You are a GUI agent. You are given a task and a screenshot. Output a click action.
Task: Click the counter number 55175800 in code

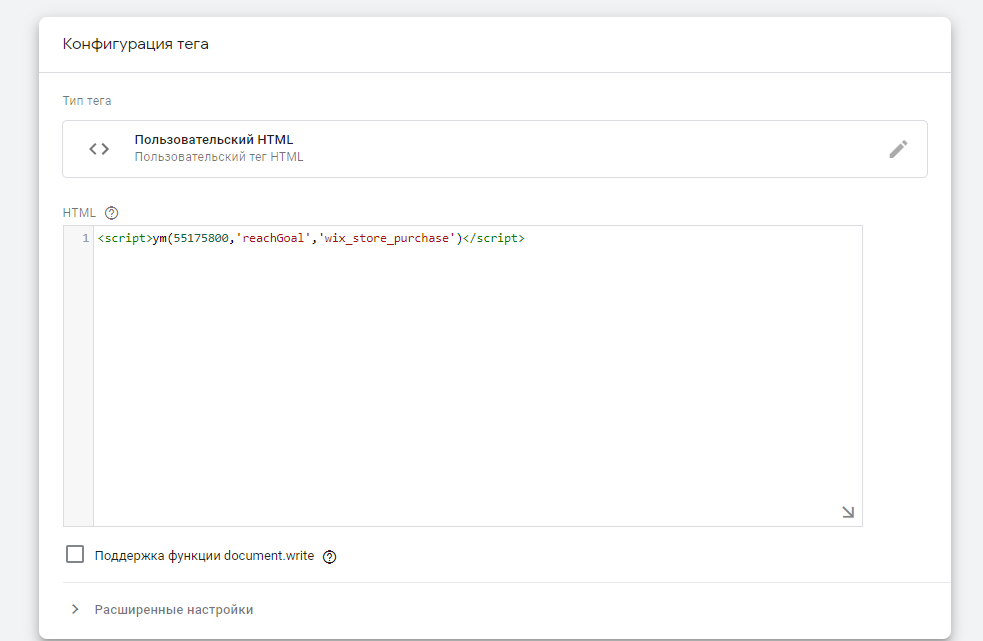201,238
